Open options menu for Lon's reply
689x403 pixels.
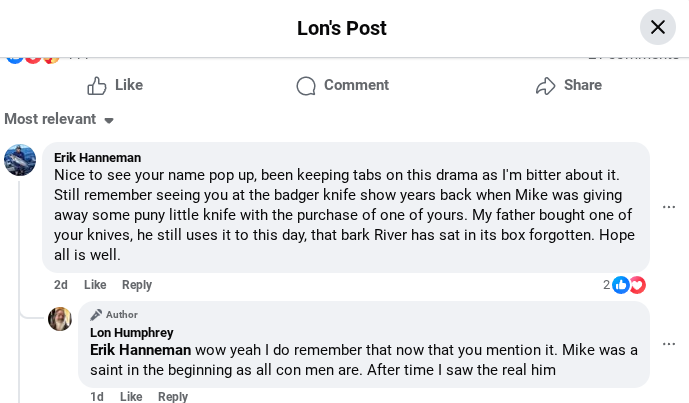point(669,344)
